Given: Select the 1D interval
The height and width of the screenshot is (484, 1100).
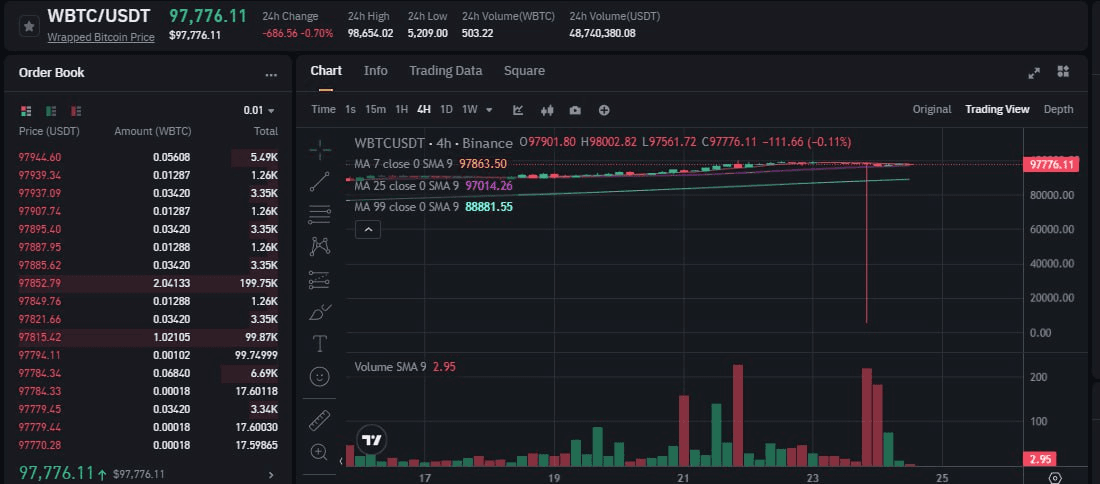Looking at the screenshot, I should coord(446,109).
